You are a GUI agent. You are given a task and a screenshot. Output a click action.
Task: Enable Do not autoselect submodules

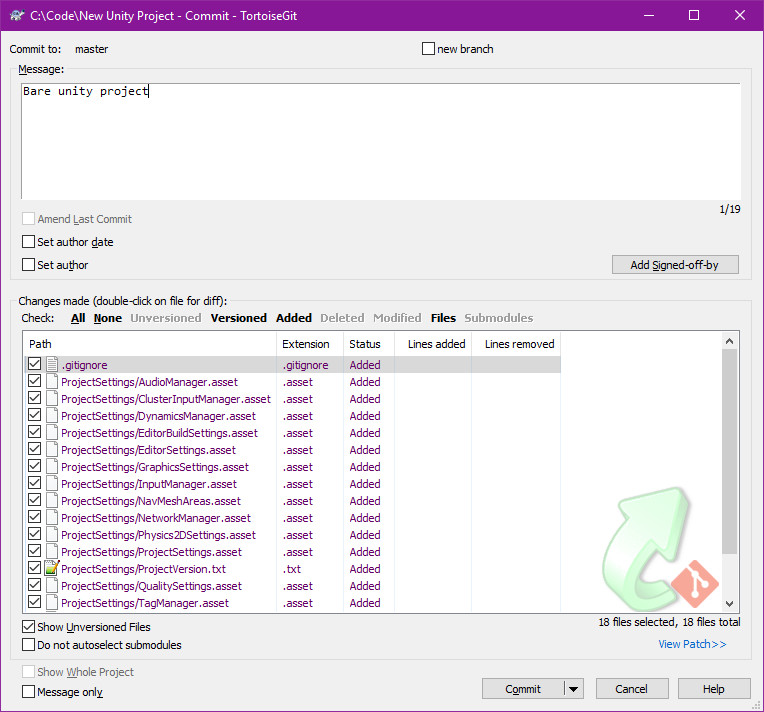pyautogui.click(x=29, y=645)
